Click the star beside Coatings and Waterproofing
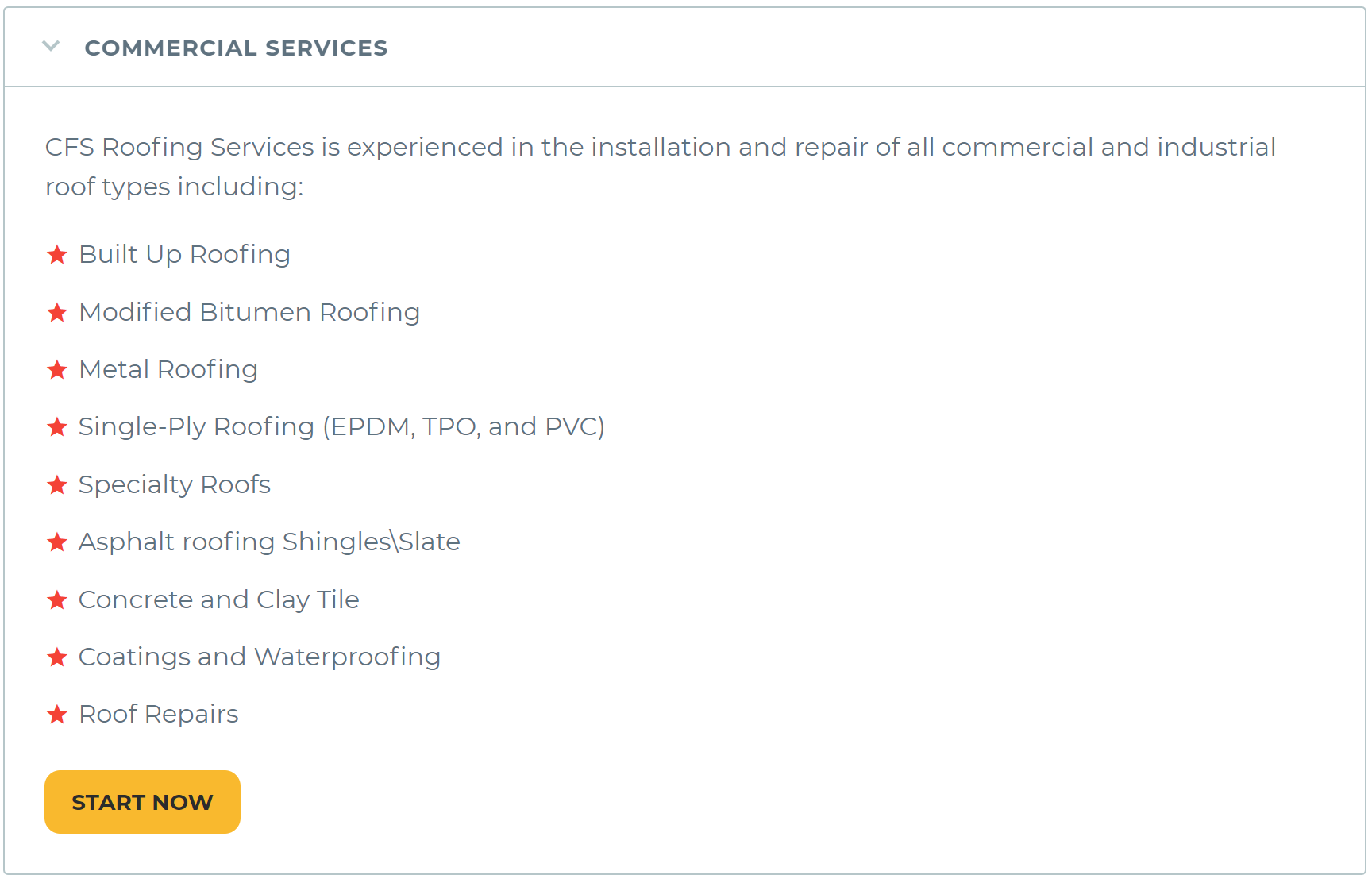Image resolution: width=1372 pixels, height=879 pixels. pos(57,657)
